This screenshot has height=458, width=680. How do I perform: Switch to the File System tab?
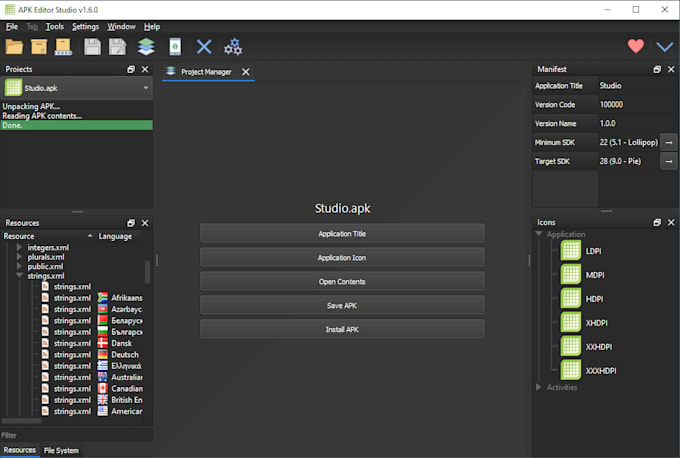coord(61,451)
